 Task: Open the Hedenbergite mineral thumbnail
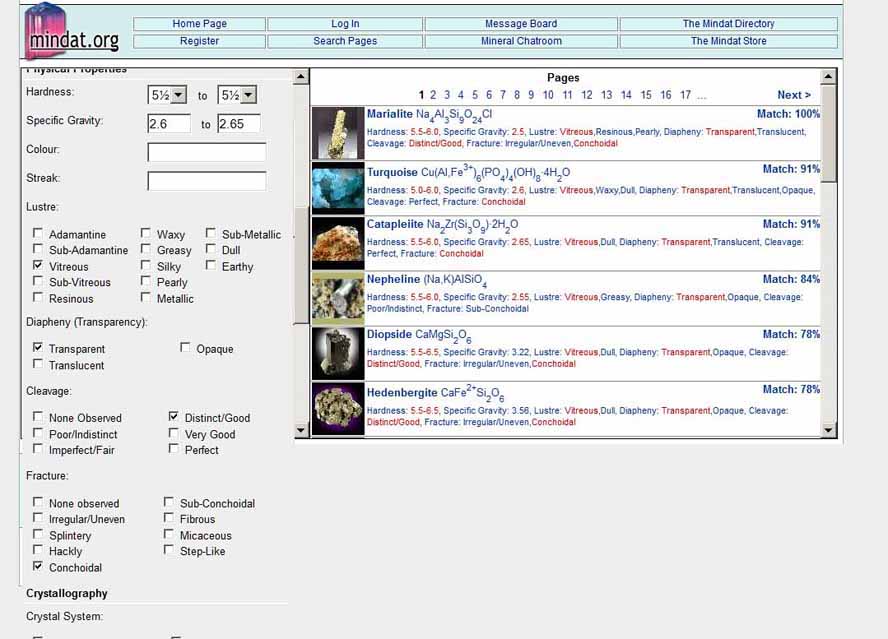pyautogui.click(x=338, y=408)
